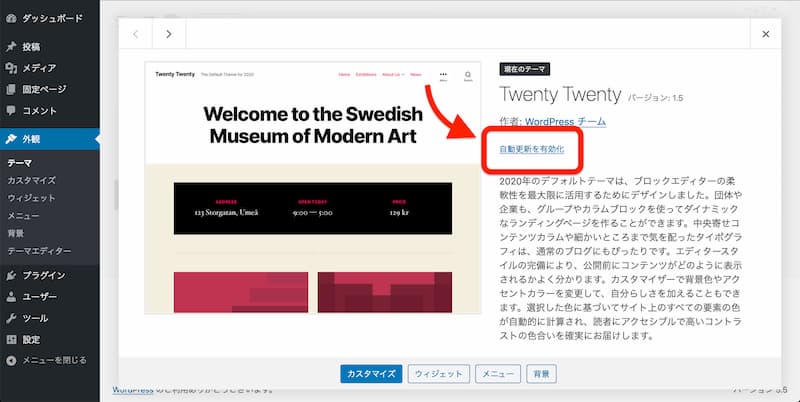
Task: Open the ダッシュボード menu item
Action: (x=50, y=18)
